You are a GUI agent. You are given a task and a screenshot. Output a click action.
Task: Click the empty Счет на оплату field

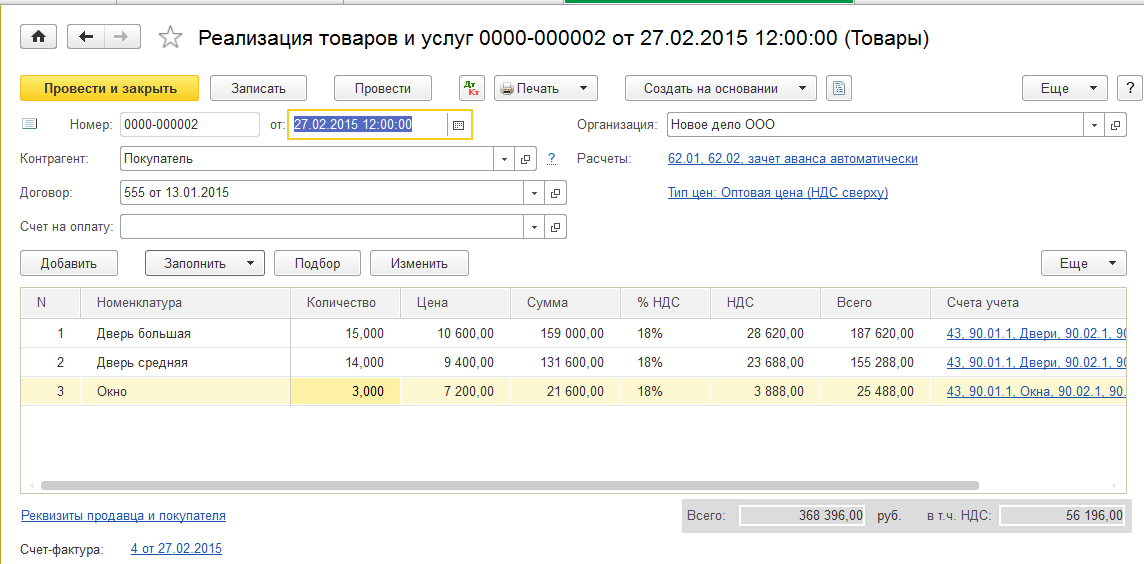click(322, 227)
